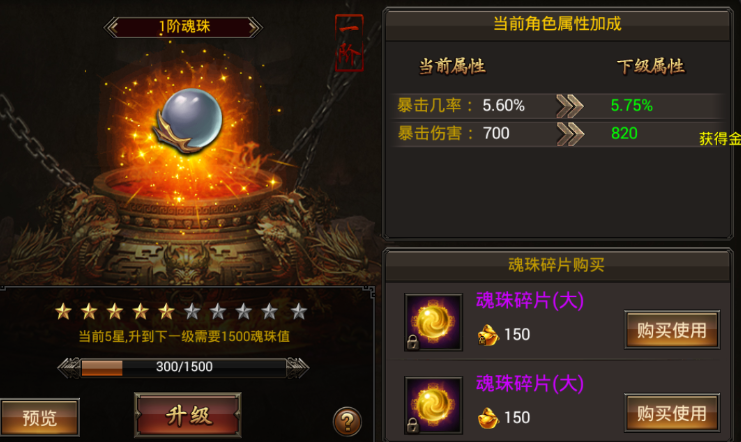Select the 当前角色属性加成 panel header
Viewport: 741px width, 442px height.
pyautogui.click(x=557, y=24)
